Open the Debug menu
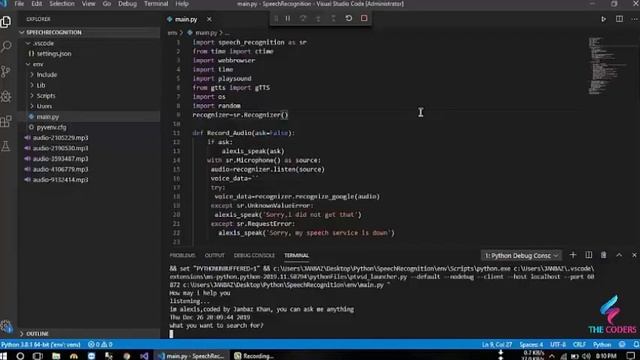This screenshot has width=640, height=360. pos(127,4)
